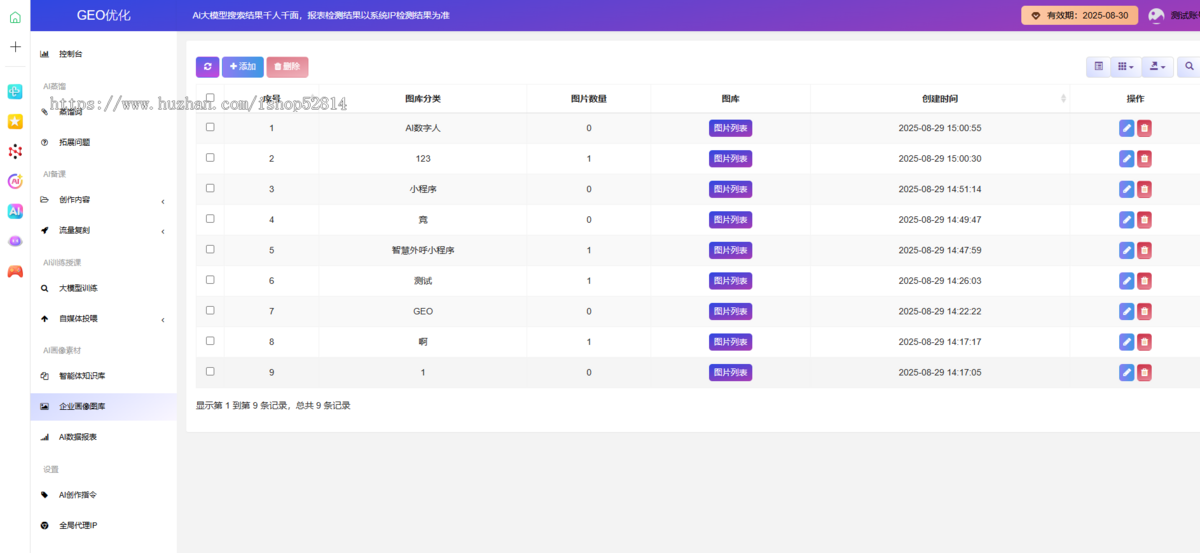1200x553 pixels.
Task: Check the box for row 9
Action: click(x=210, y=371)
